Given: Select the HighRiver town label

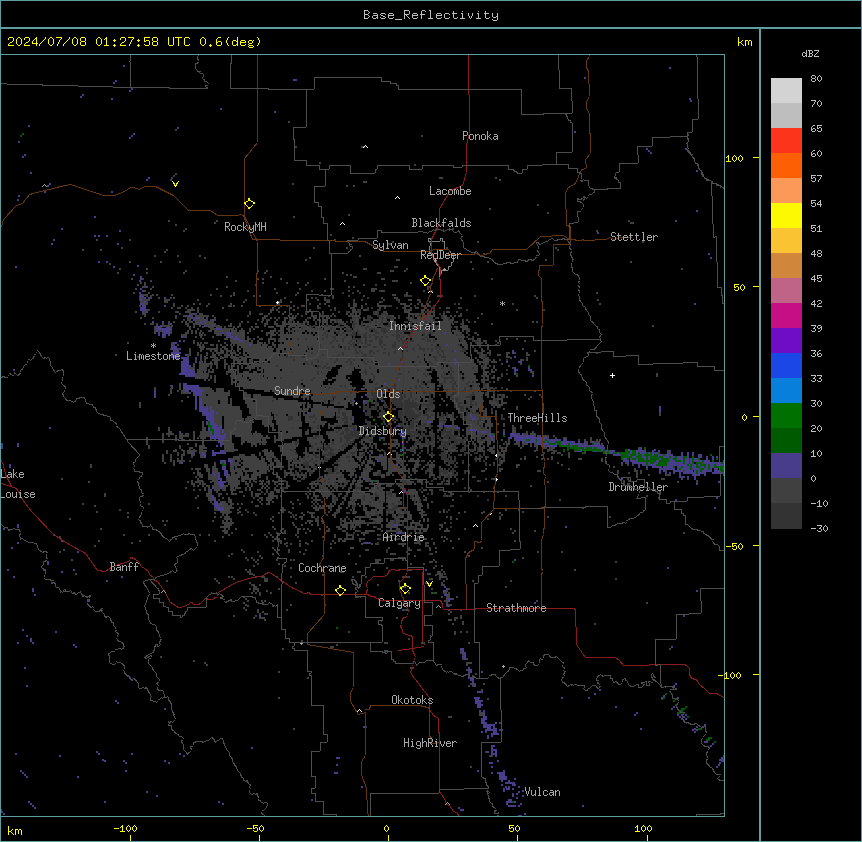Looking at the screenshot, I should pos(430,743).
